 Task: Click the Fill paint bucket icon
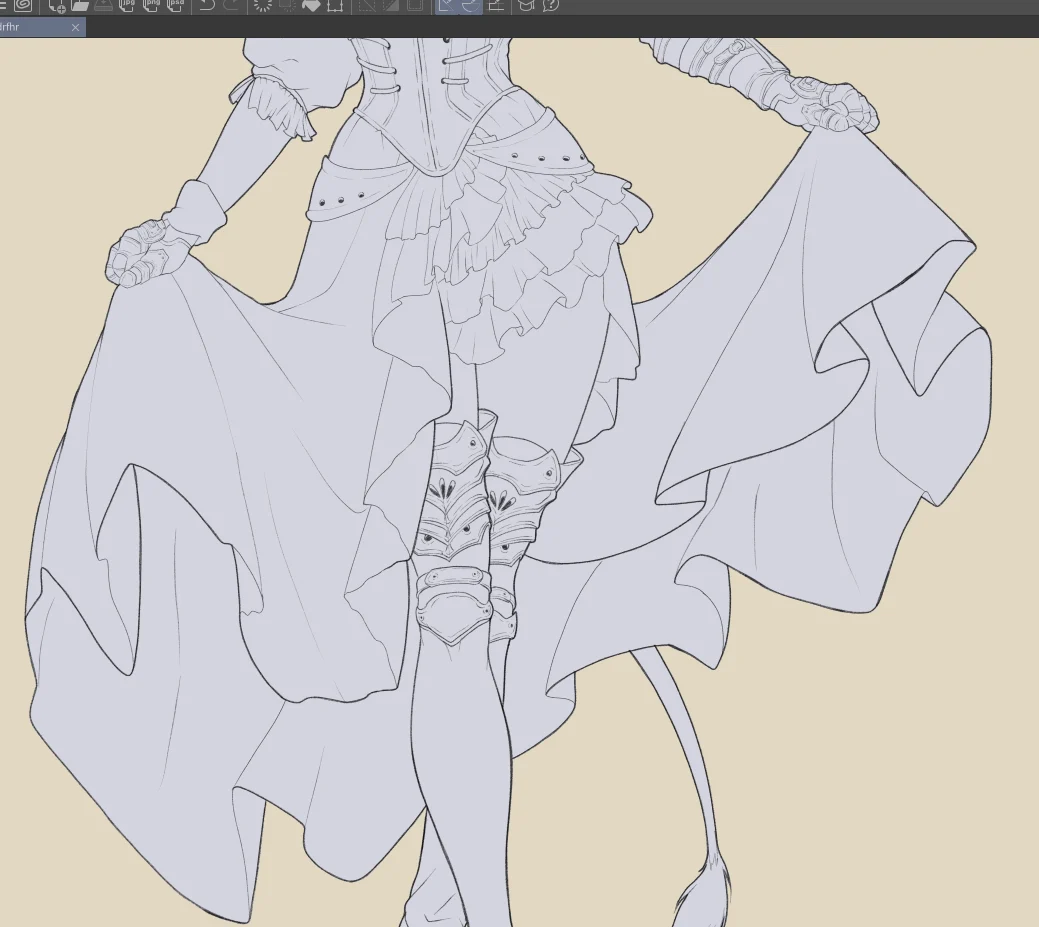[x=311, y=5]
